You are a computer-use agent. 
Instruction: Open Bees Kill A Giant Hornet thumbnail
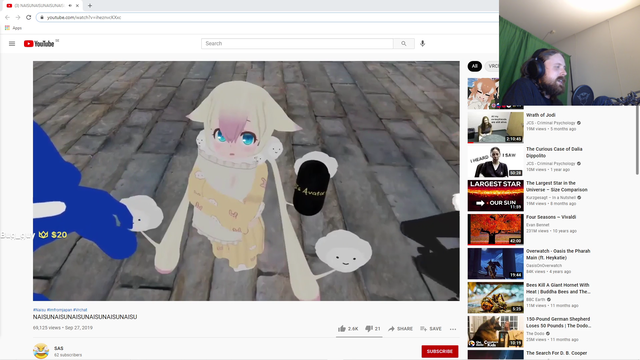pos(496,297)
